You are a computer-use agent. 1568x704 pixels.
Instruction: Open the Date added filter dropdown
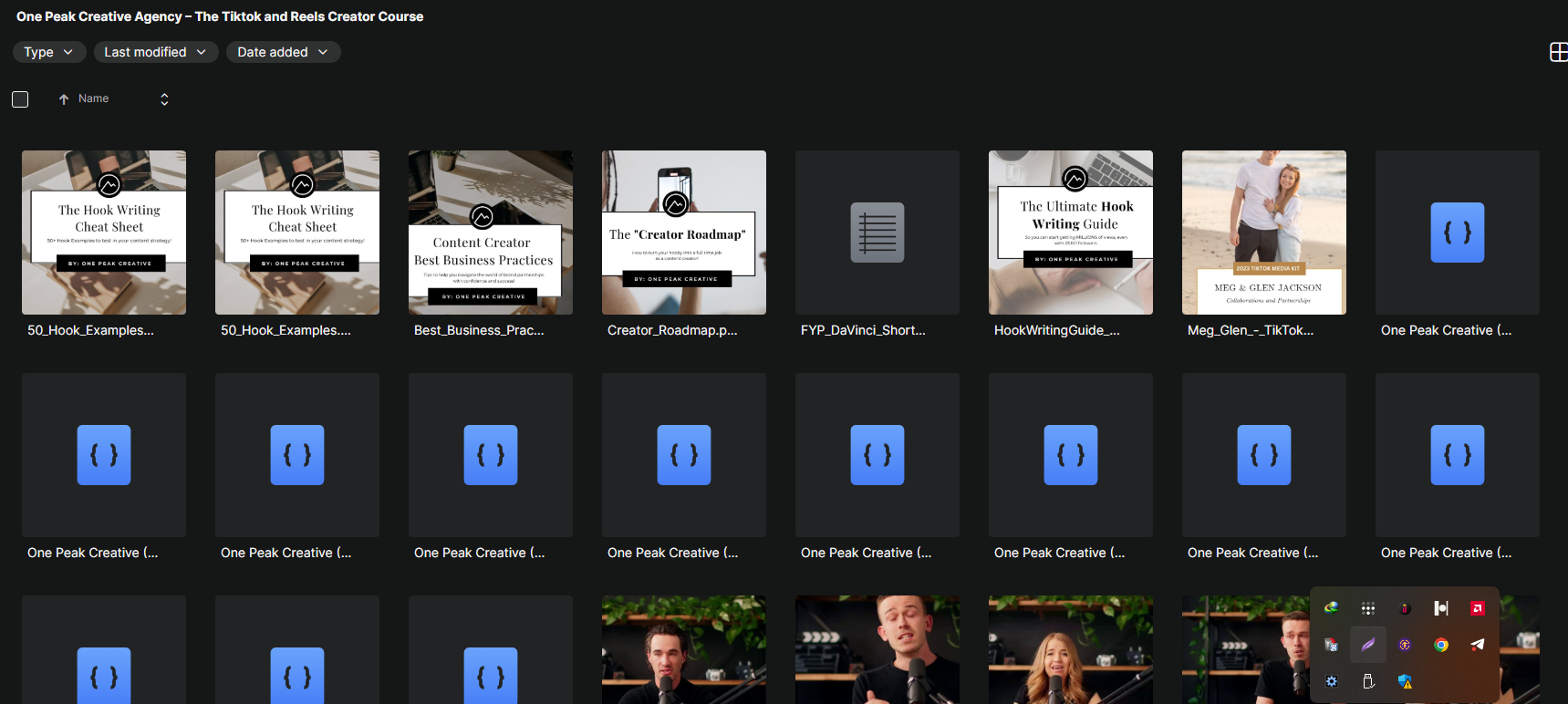[x=284, y=52]
